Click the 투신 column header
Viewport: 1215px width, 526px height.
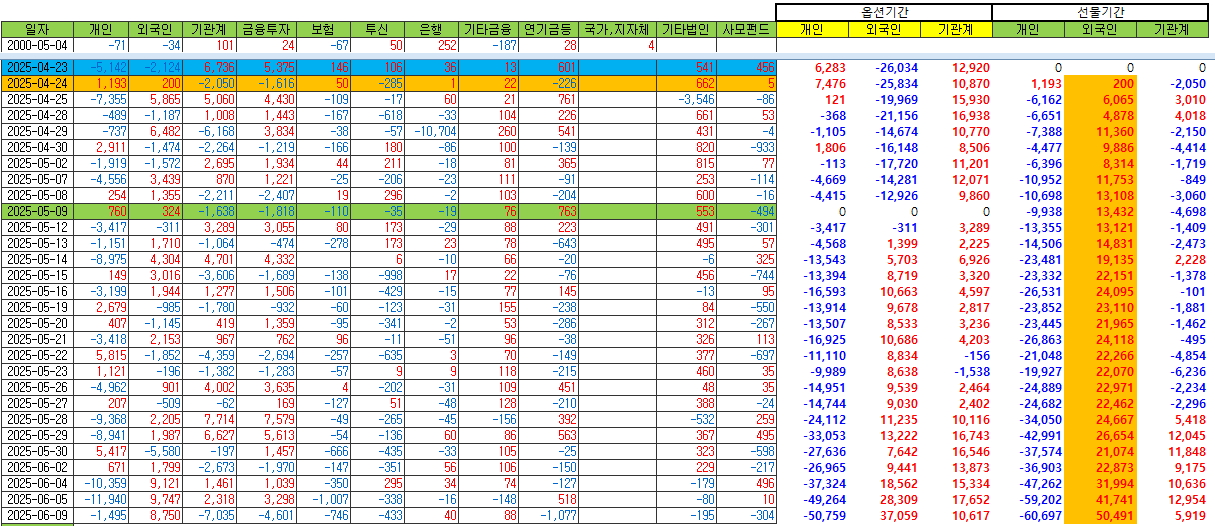point(378,29)
